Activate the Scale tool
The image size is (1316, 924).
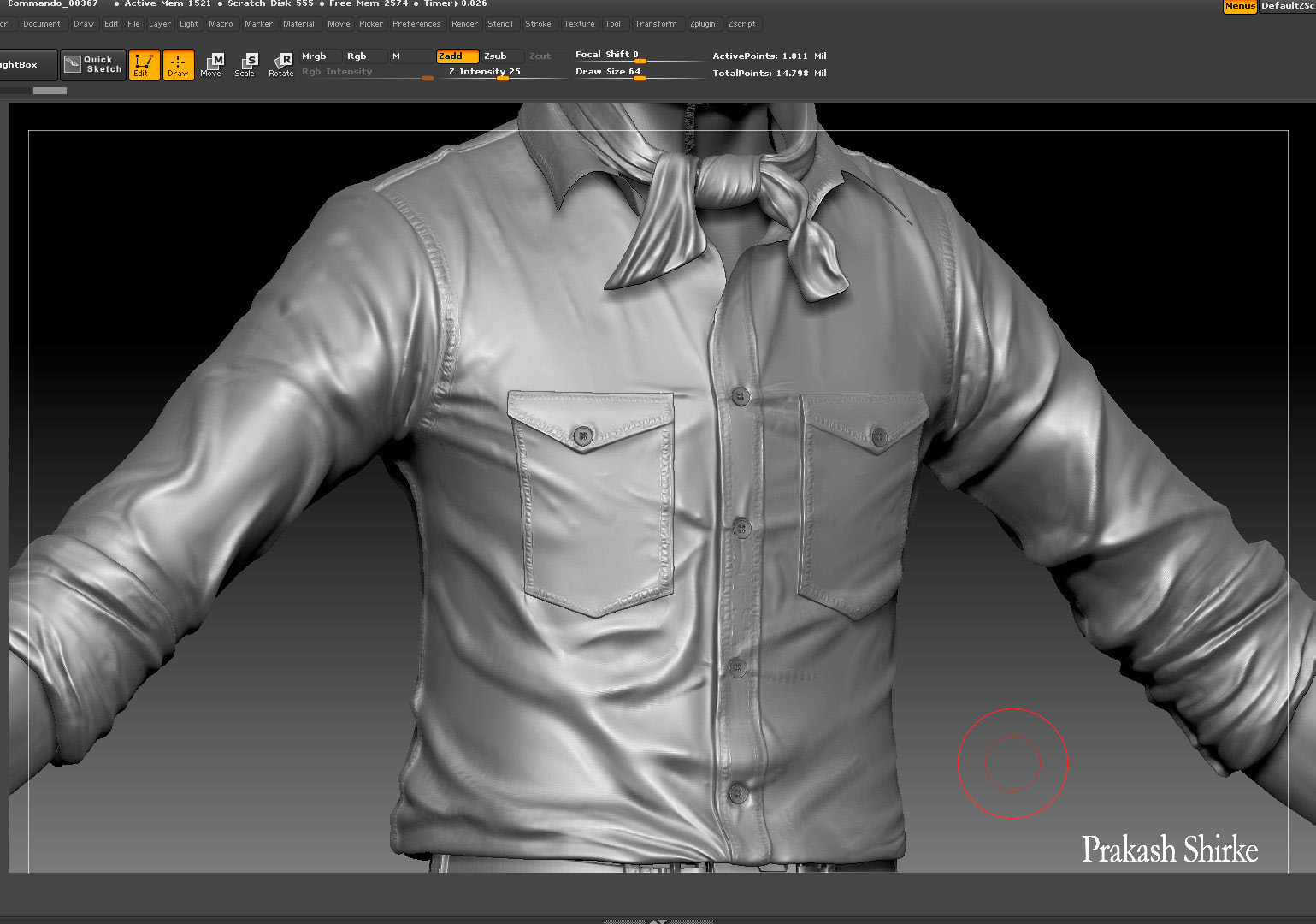[x=245, y=64]
